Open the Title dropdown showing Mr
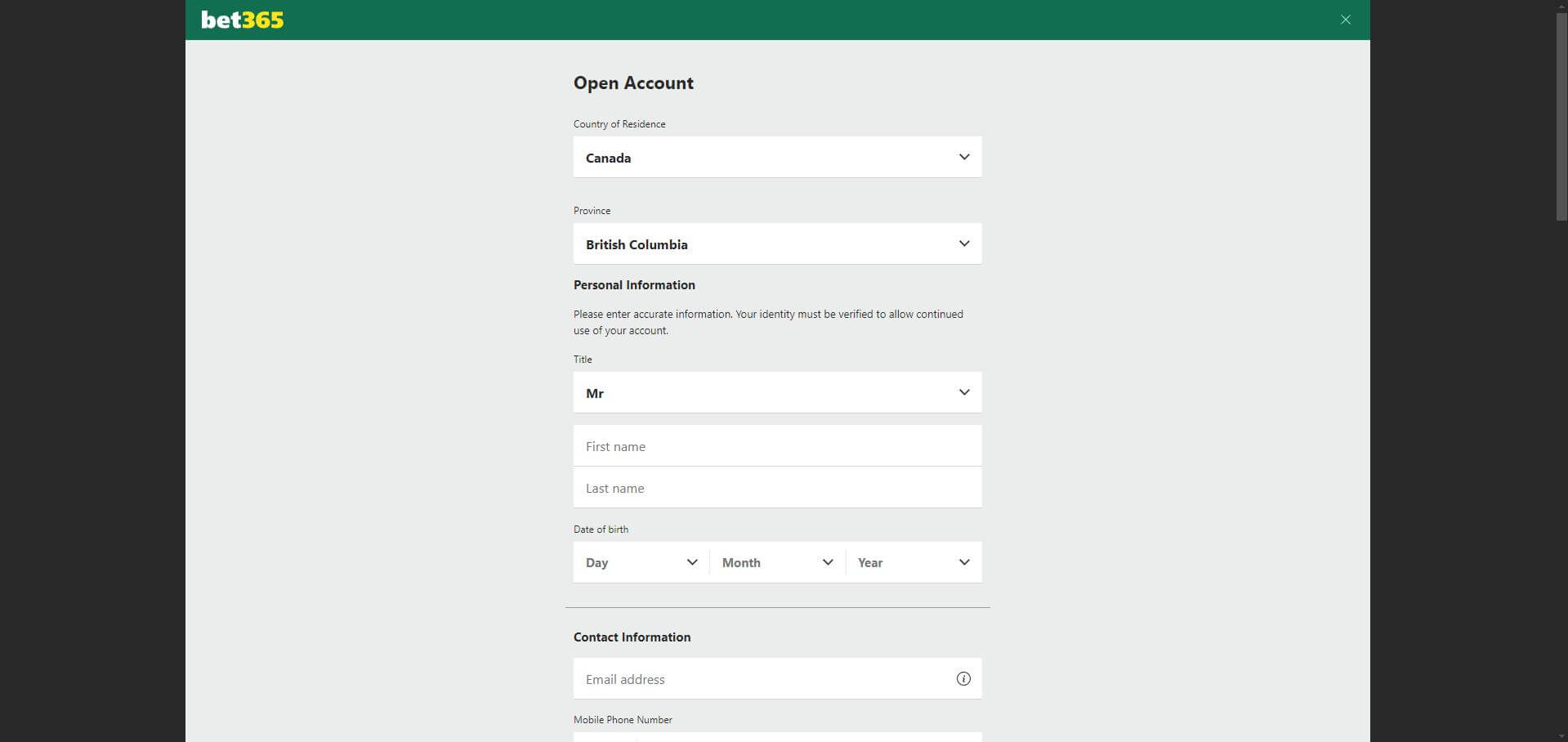Screen dimensions: 1568x742 tap(776, 391)
